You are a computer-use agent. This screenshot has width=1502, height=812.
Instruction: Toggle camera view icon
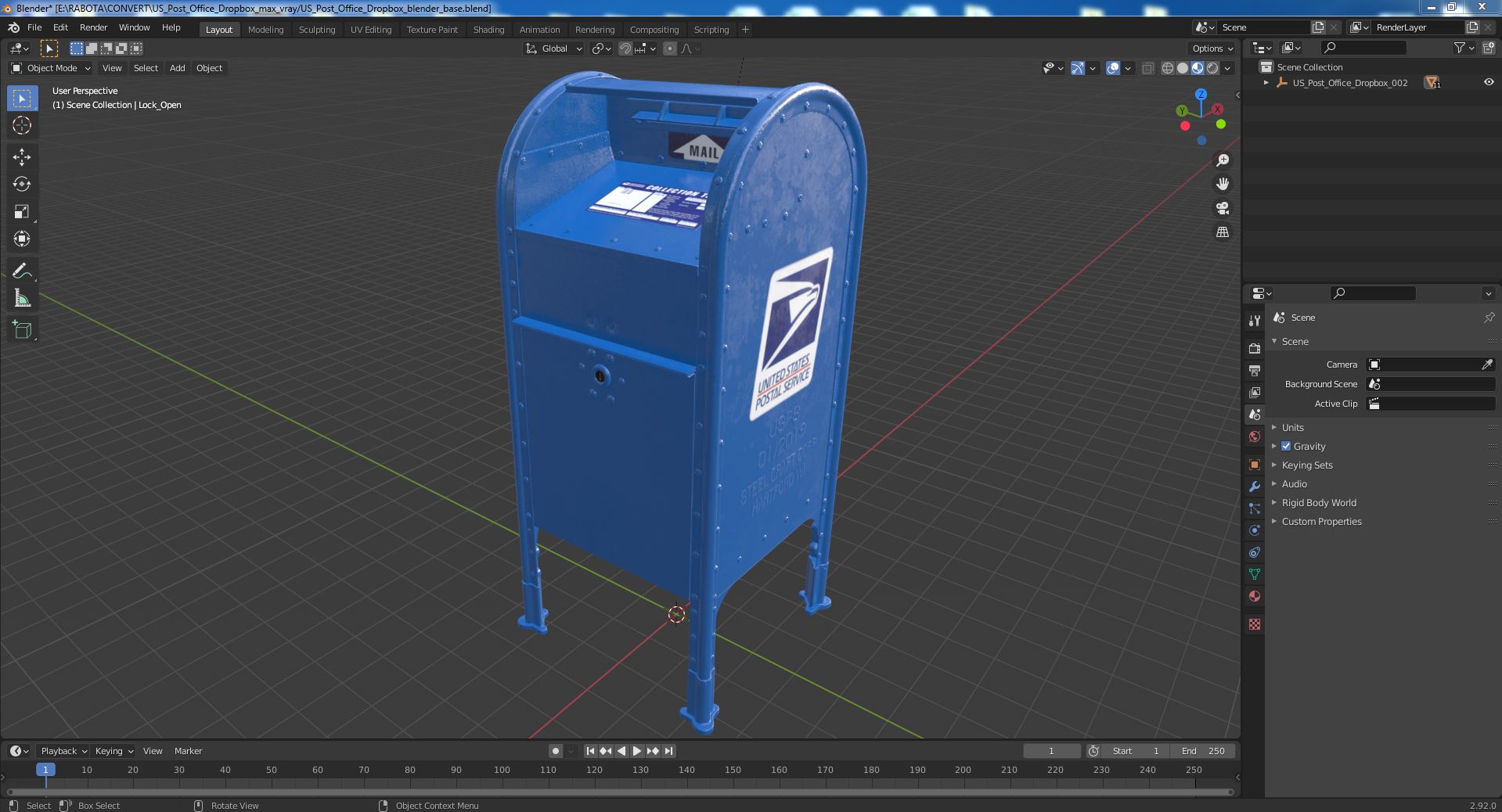click(1223, 208)
